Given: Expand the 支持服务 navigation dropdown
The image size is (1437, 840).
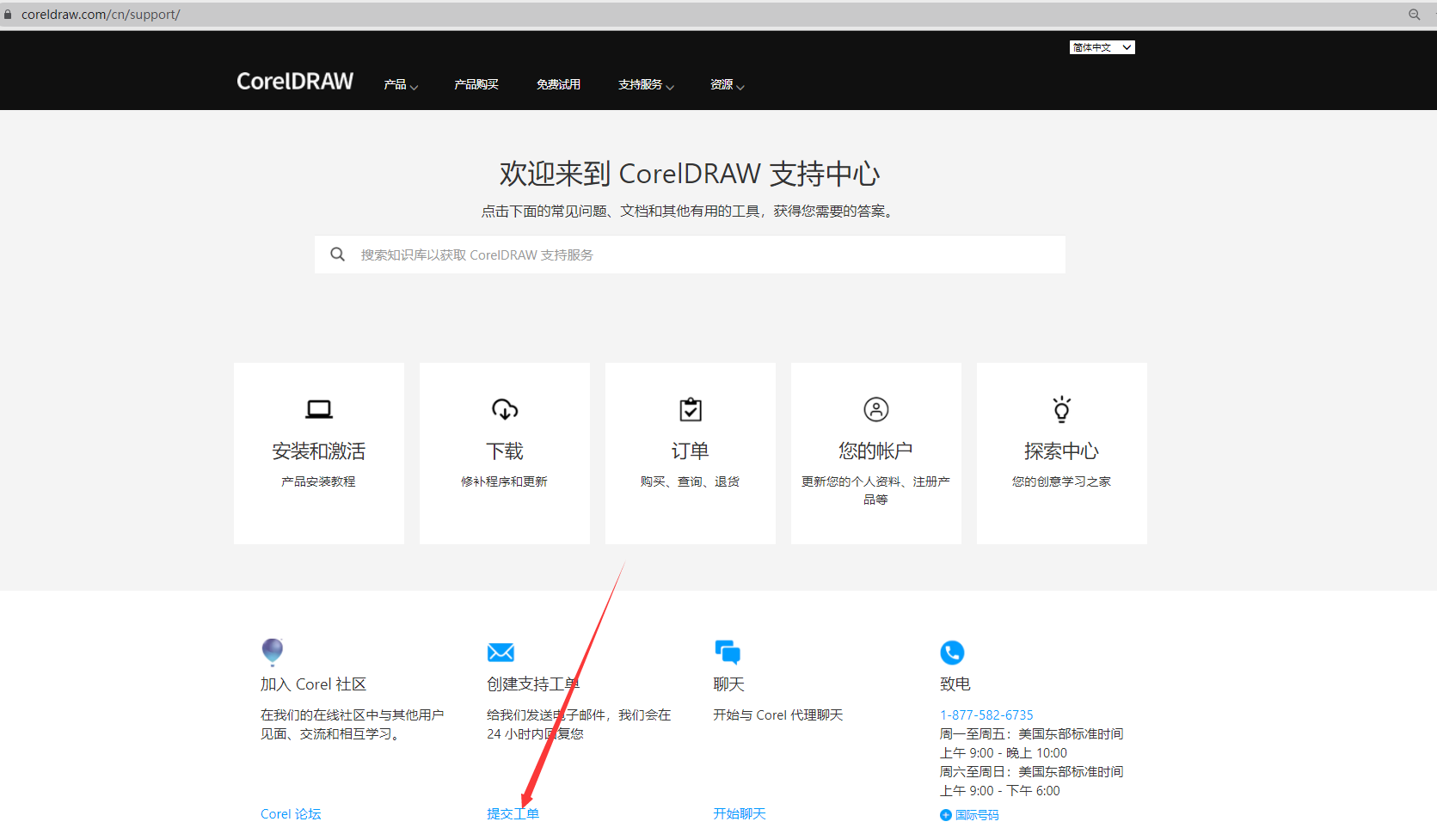Looking at the screenshot, I should (646, 85).
